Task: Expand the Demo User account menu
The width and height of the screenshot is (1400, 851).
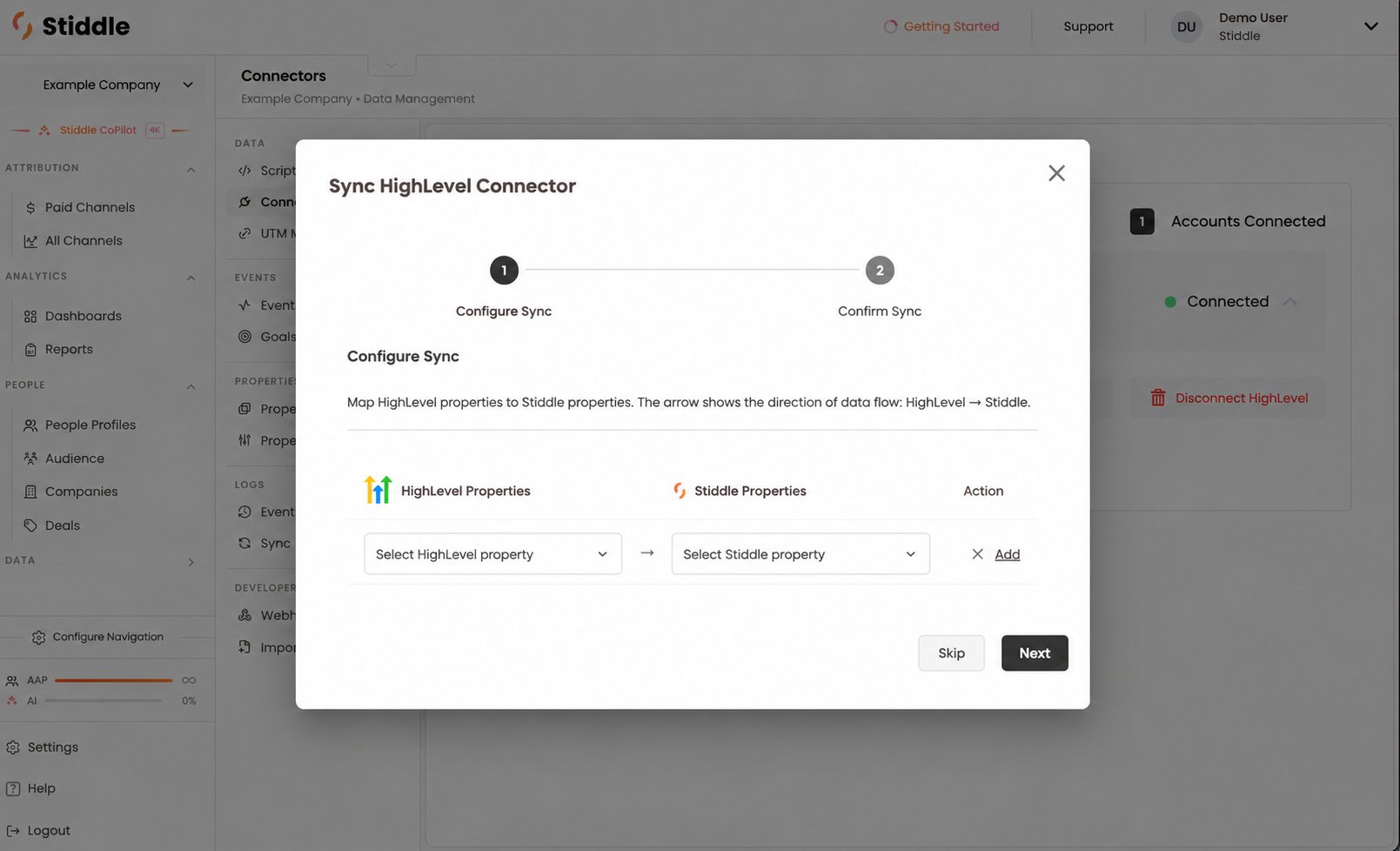Action: (x=1370, y=26)
